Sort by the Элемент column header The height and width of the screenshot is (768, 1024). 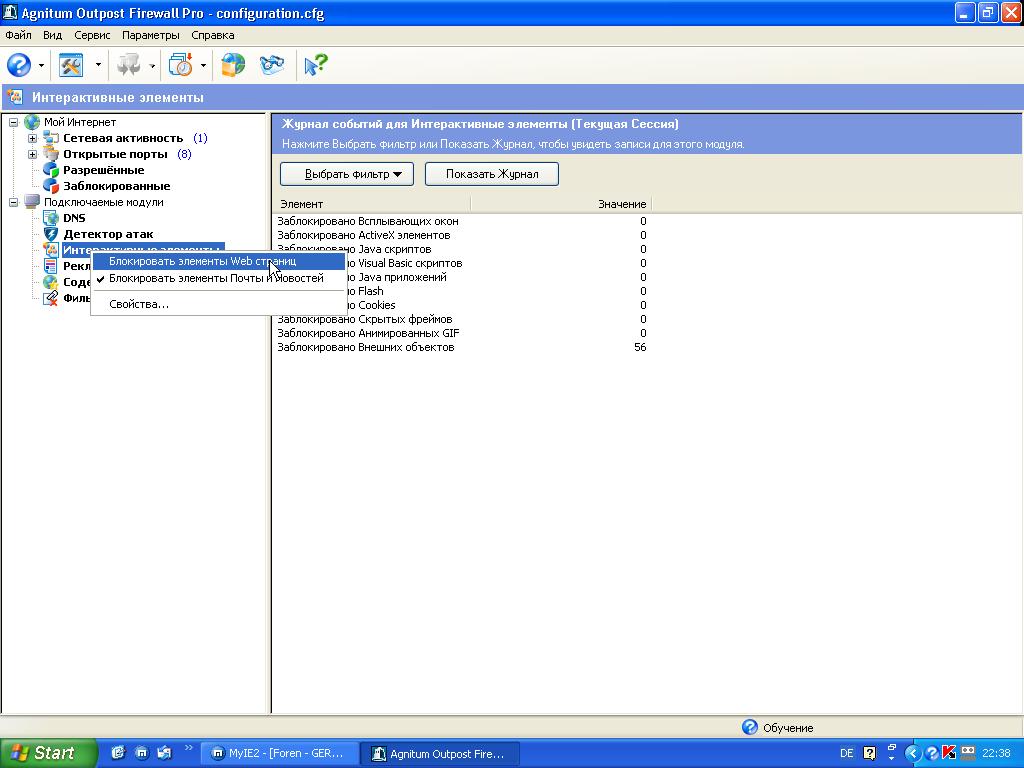tap(372, 204)
